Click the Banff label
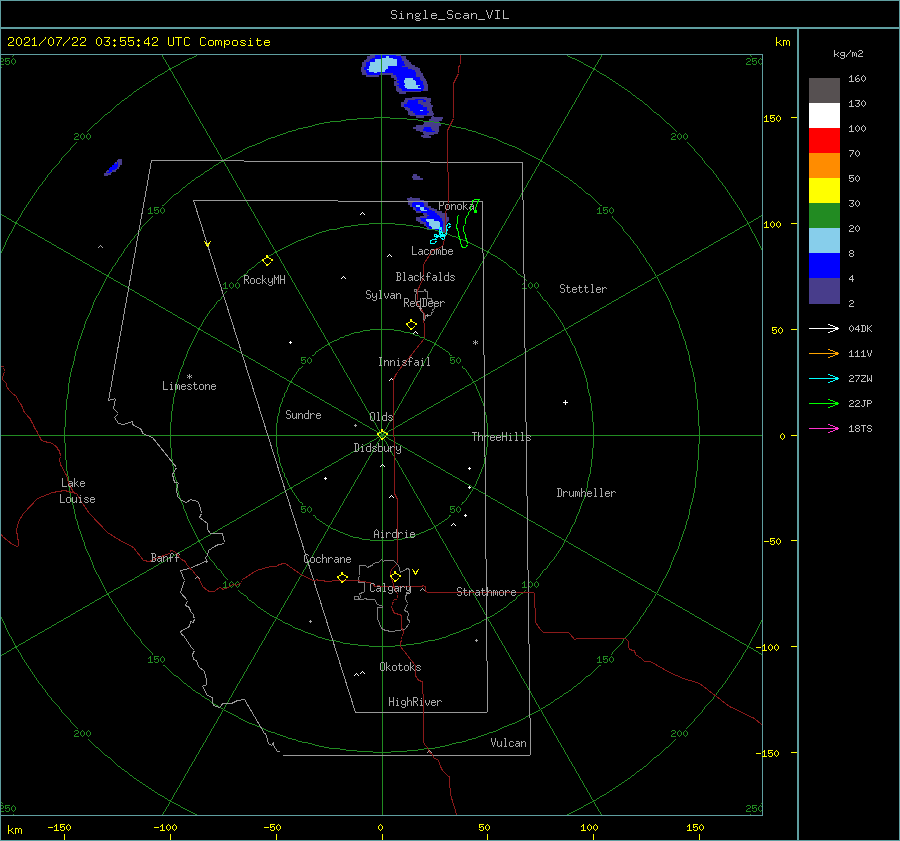 pyautogui.click(x=165, y=557)
